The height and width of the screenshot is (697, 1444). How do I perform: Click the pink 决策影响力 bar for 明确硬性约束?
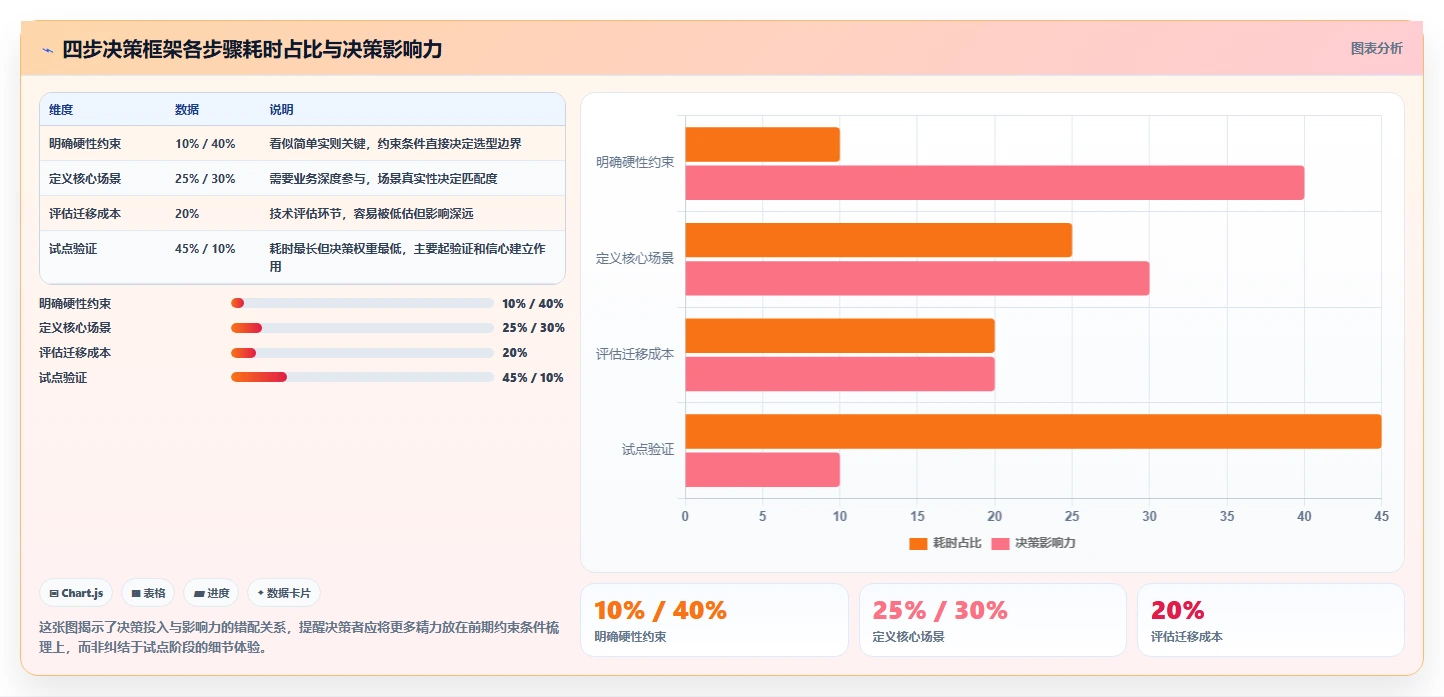pyautogui.click(x=994, y=183)
